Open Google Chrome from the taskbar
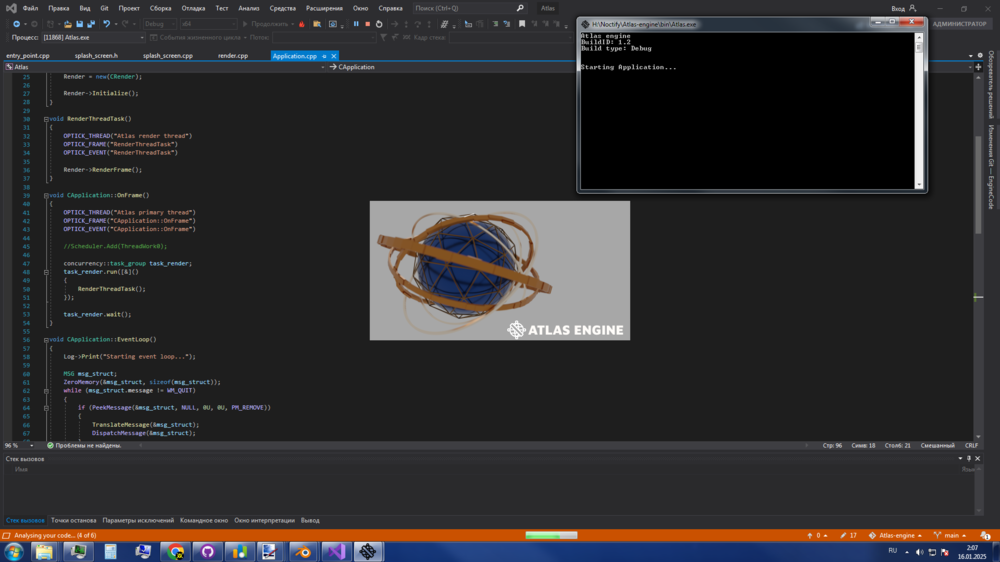 [x=176, y=551]
